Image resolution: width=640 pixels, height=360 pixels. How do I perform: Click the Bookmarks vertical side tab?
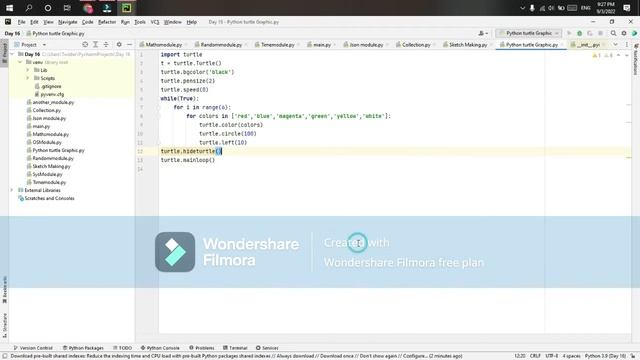click(x=4, y=290)
